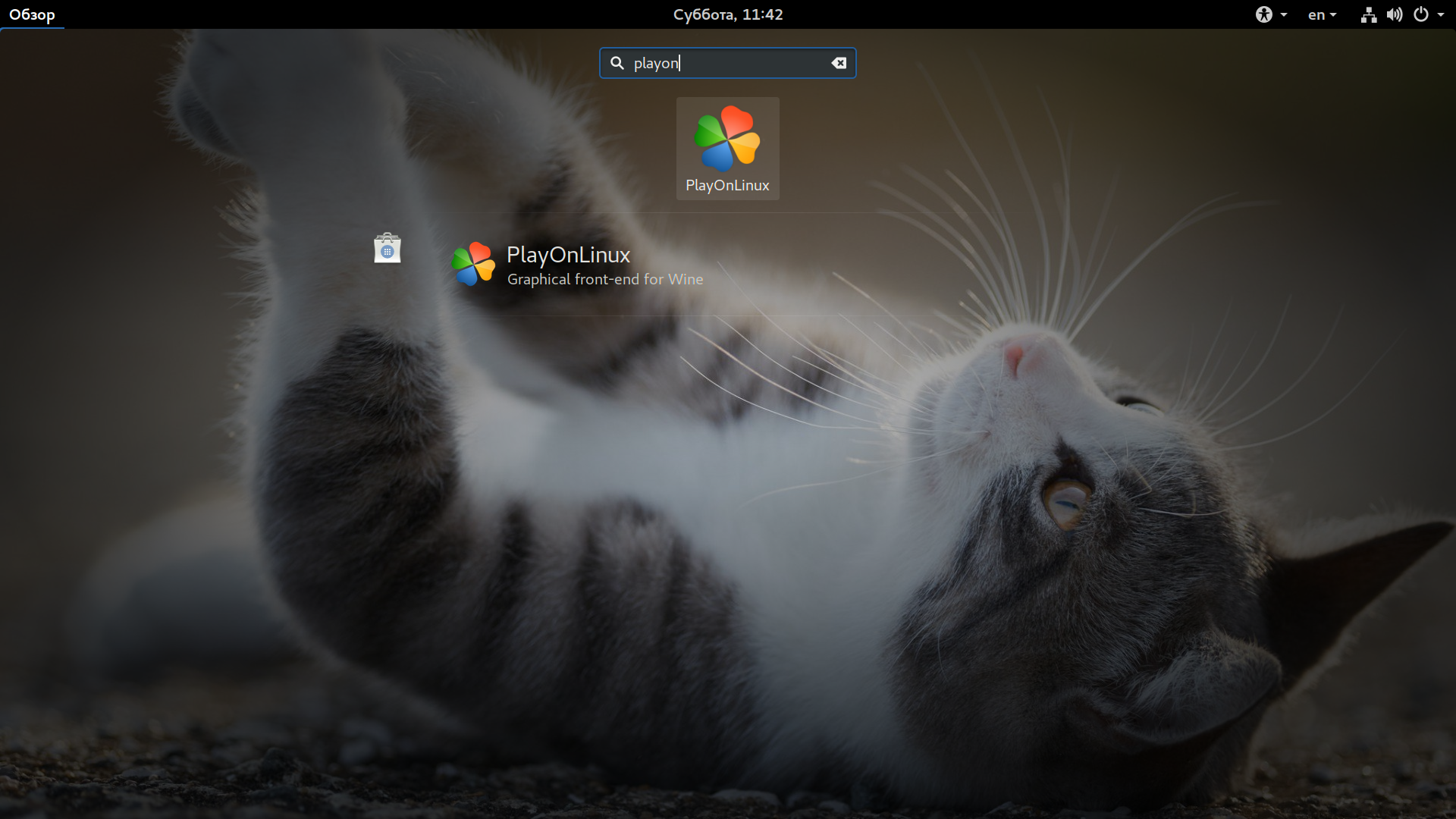Clear the search text with backspace icon

(839, 63)
